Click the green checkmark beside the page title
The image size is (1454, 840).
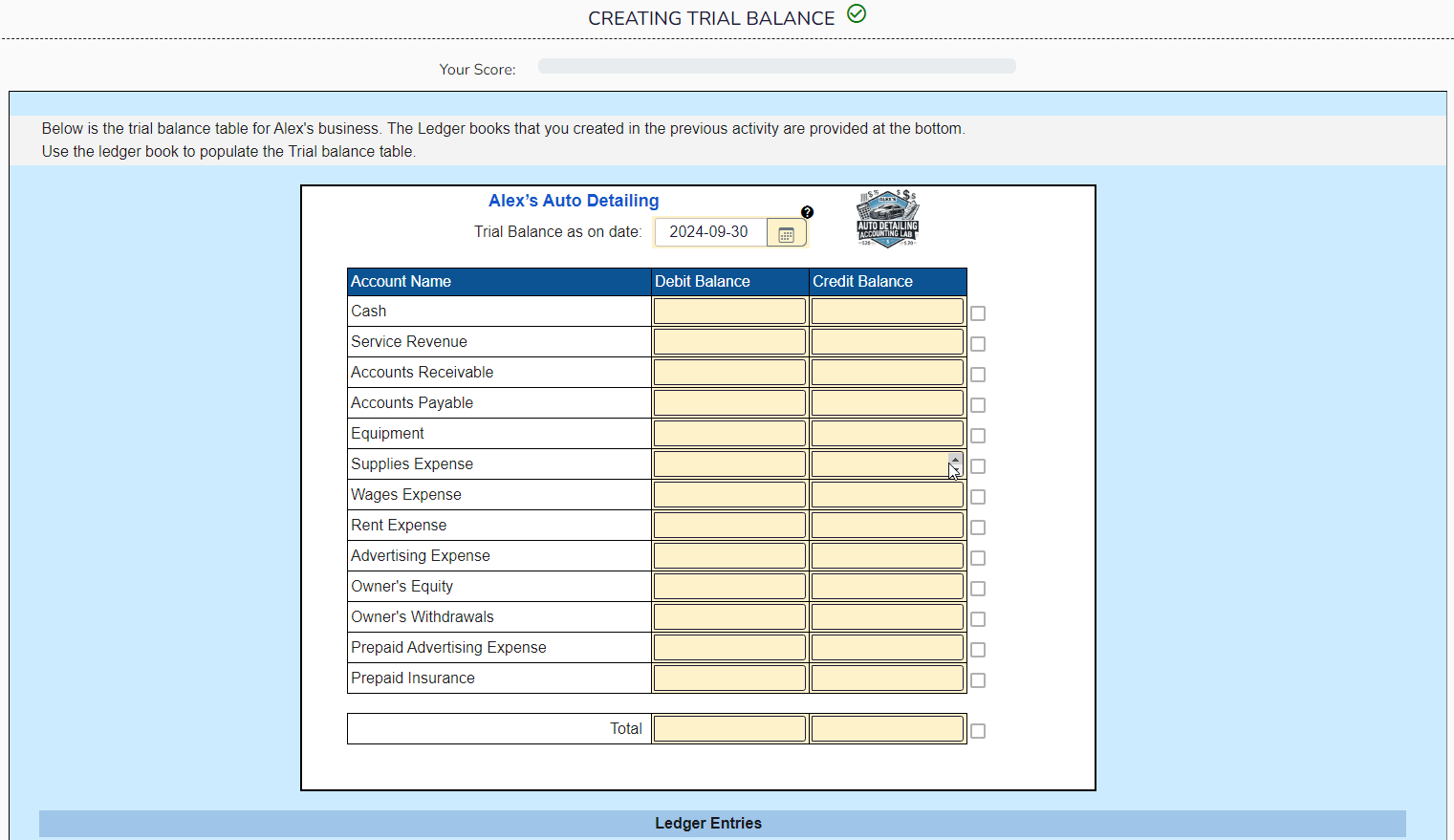coord(856,14)
